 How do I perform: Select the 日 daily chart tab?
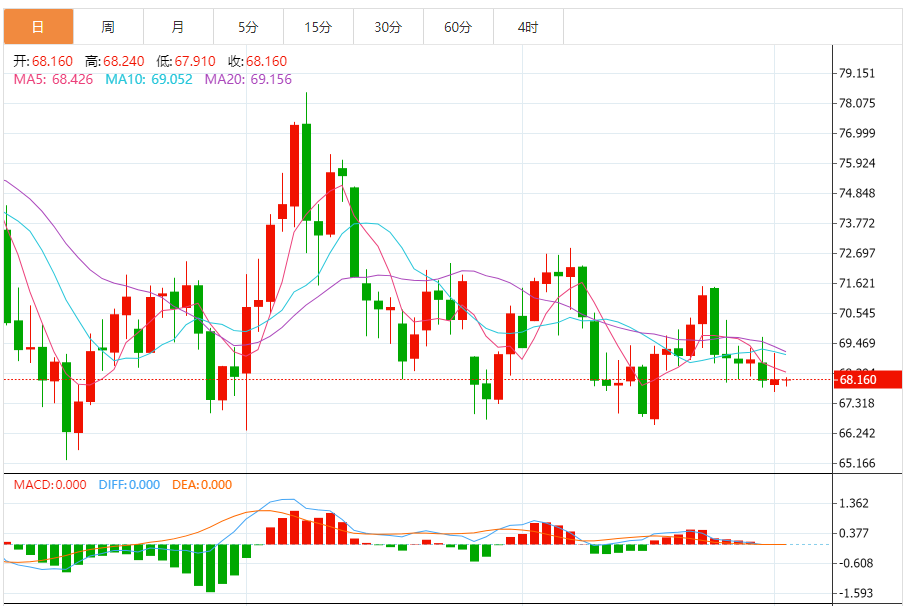[38, 27]
